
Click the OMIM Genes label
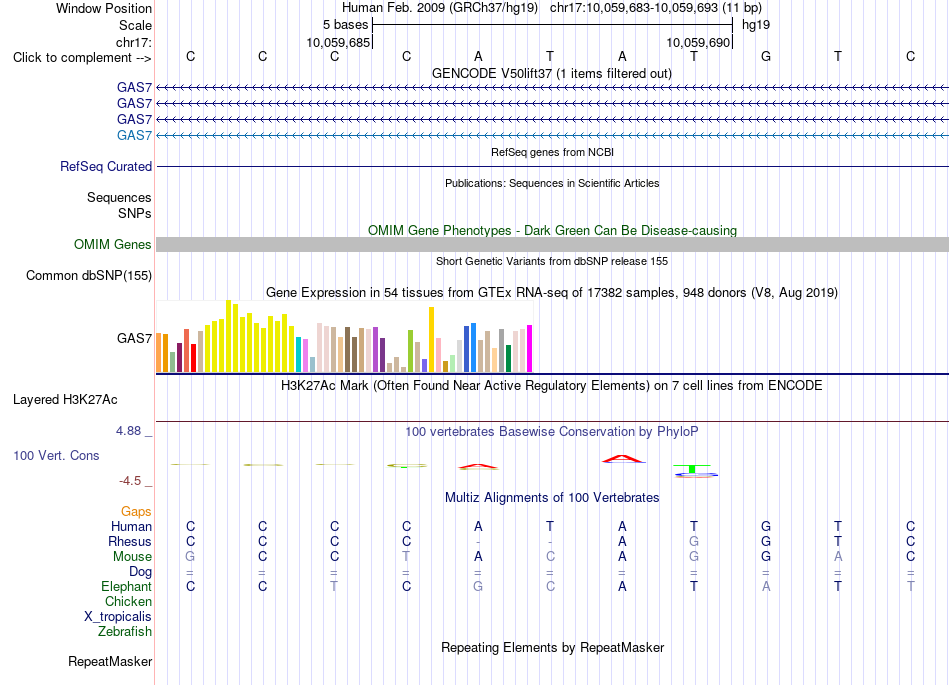coord(113,245)
